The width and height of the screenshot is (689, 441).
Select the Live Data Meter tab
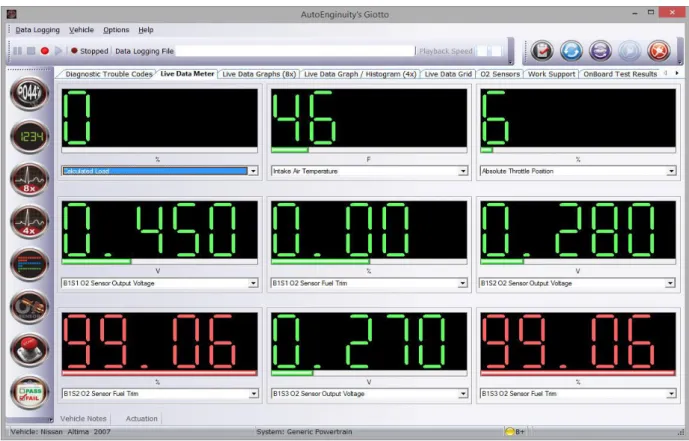click(187, 74)
